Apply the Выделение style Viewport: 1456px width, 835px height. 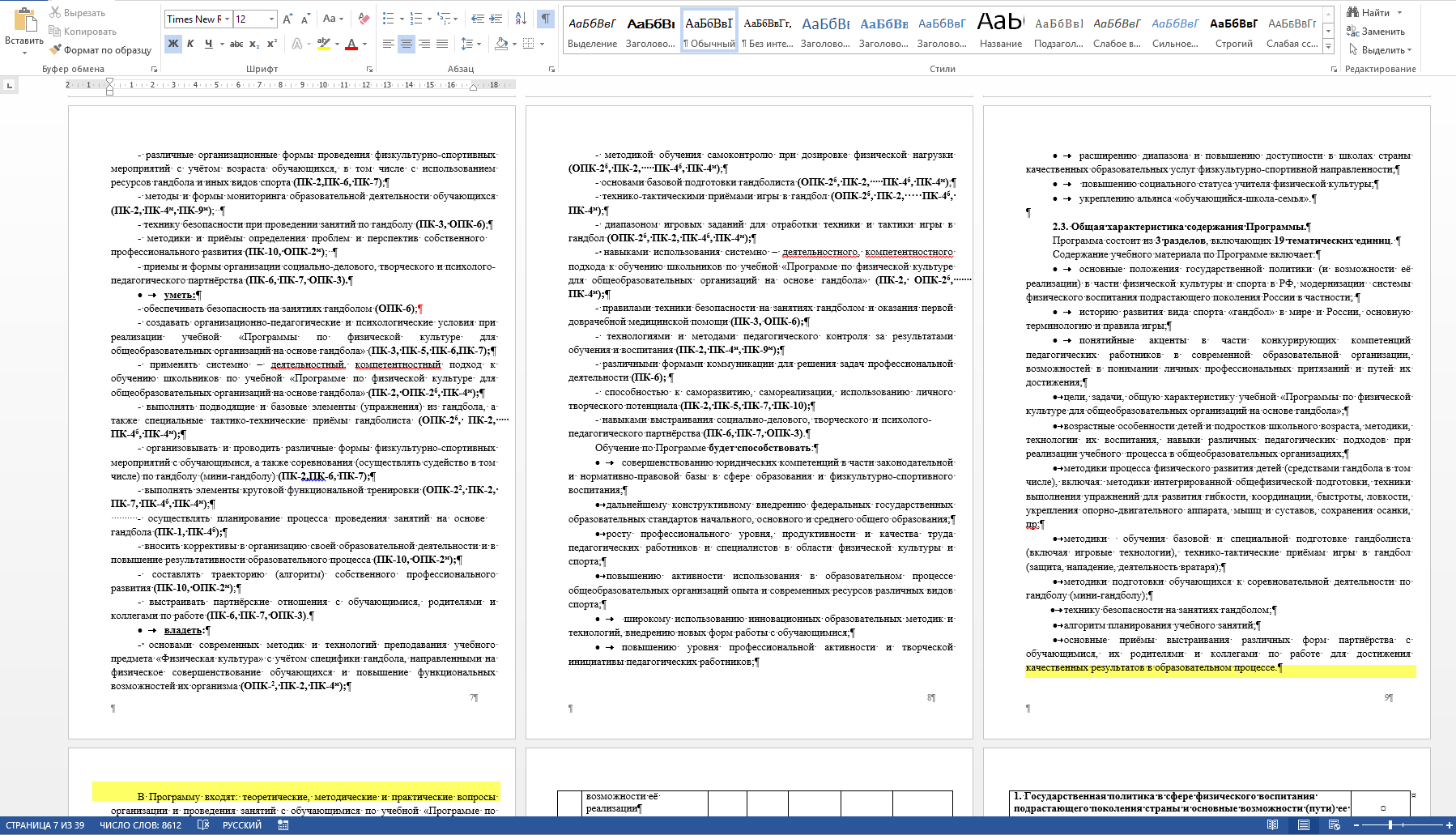click(x=592, y=31)
